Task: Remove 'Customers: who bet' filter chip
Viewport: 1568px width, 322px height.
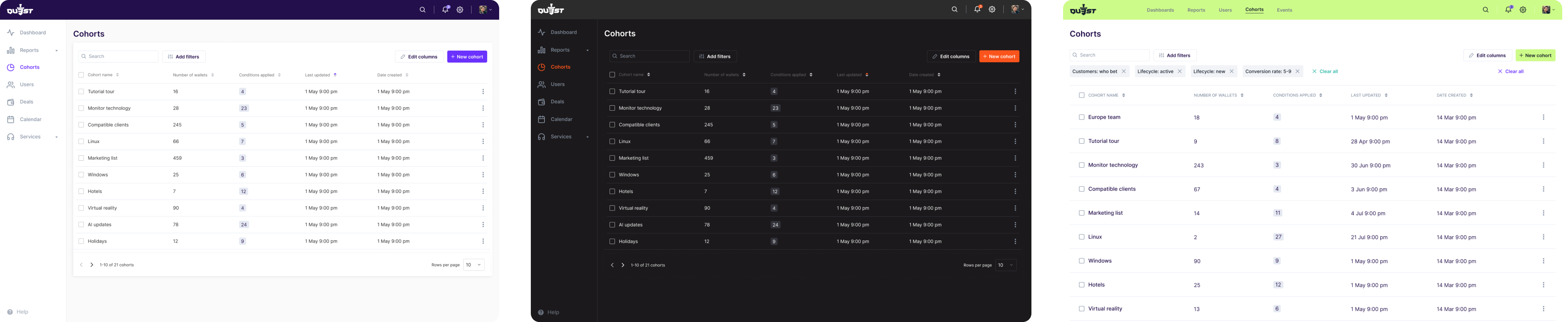Action: 1123,71
